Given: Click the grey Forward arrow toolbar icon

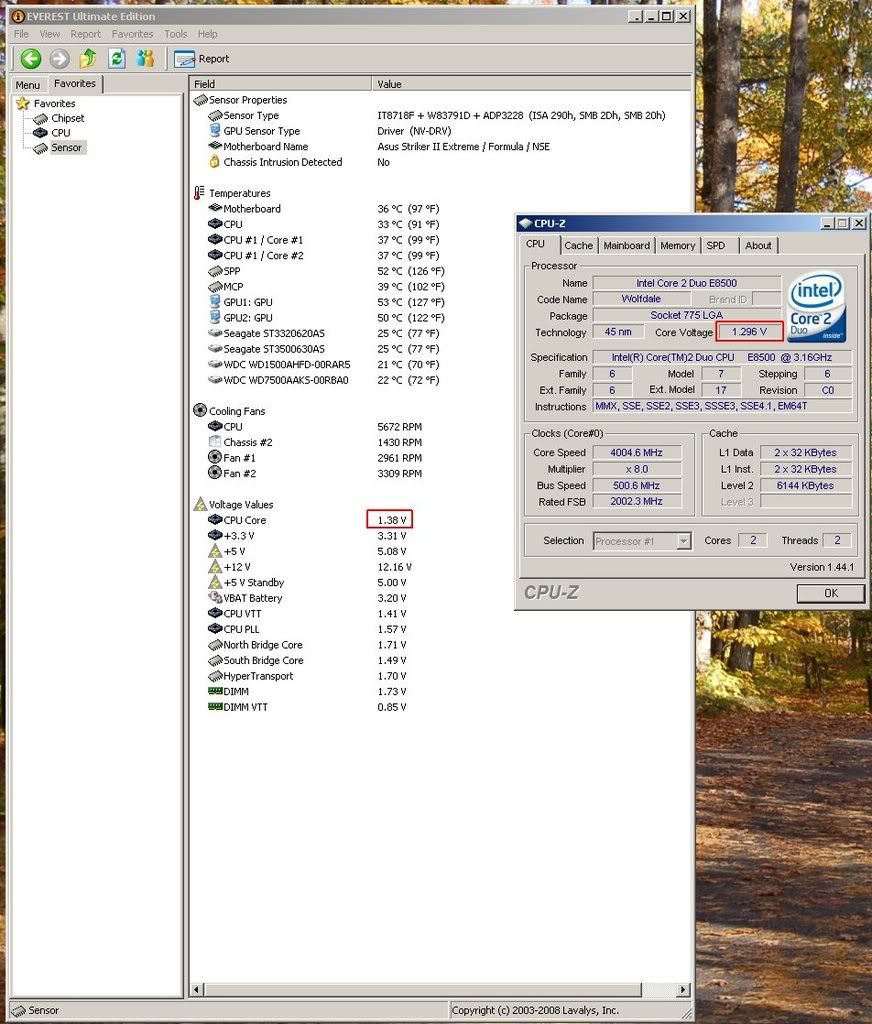Looking at the screenshot, I should tap(59, 59).
